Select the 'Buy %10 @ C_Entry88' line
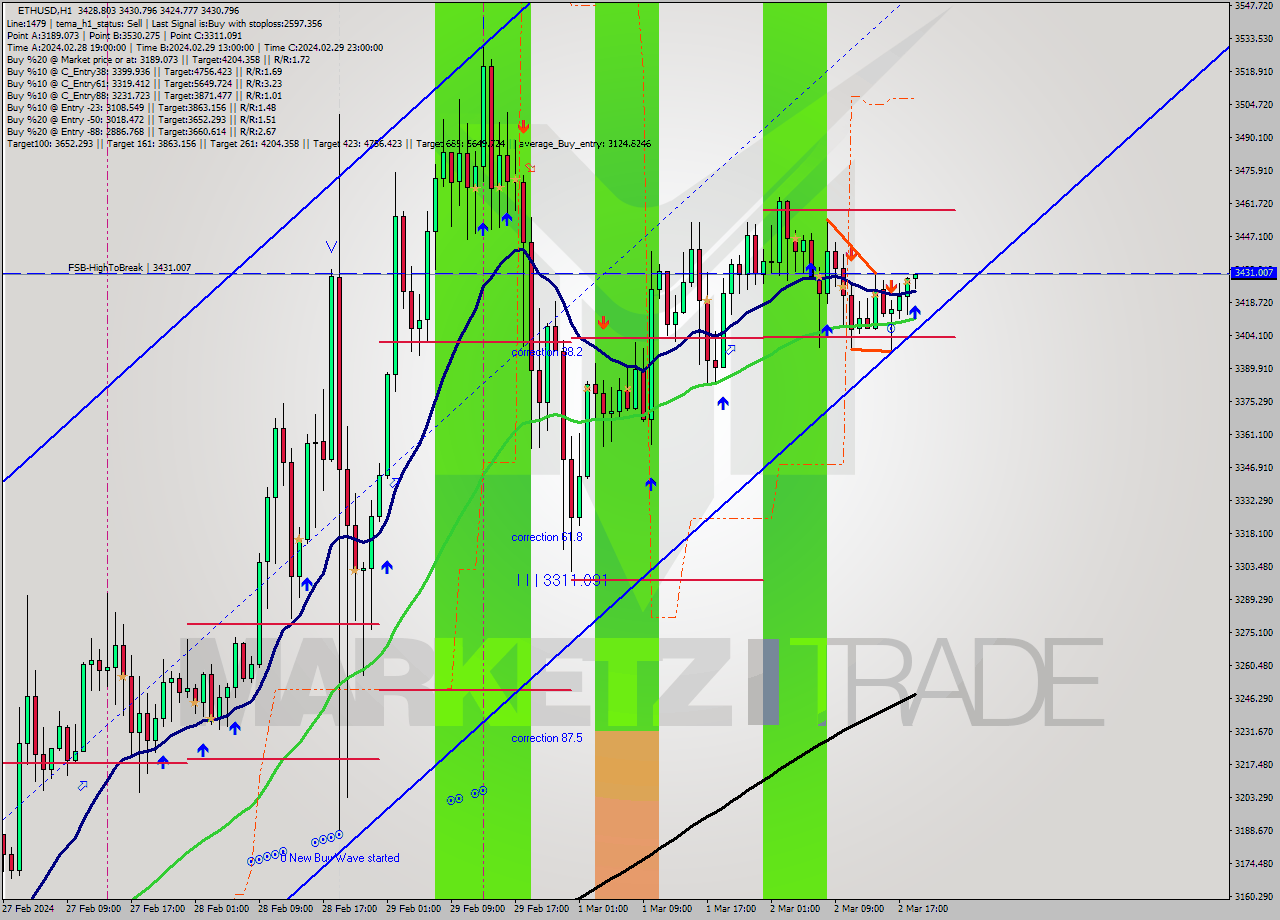The width and height of the screenshot is (1280, 920). click(144, 95)
